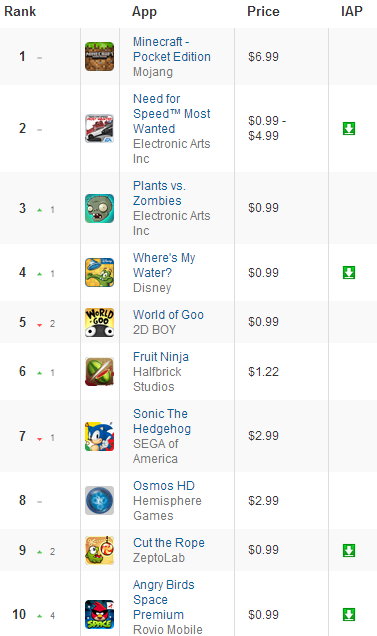Open the Plants vs. Zombies title link
Image resolution: width=377 pixels, height=636 pixels.
click(159, 193)
